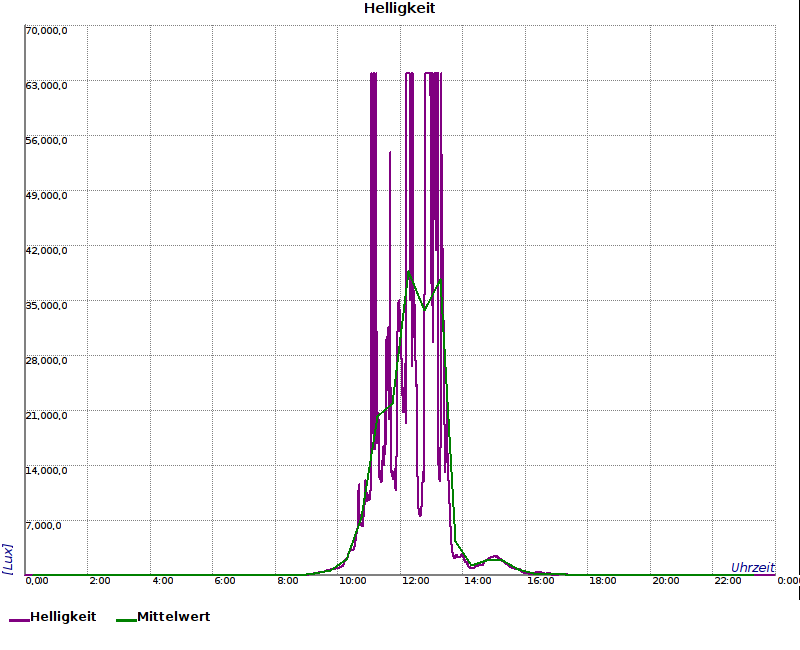The image size is (800, 650).
Task: Click the 56,000,0 y-axis value
Action: point(46,140)
